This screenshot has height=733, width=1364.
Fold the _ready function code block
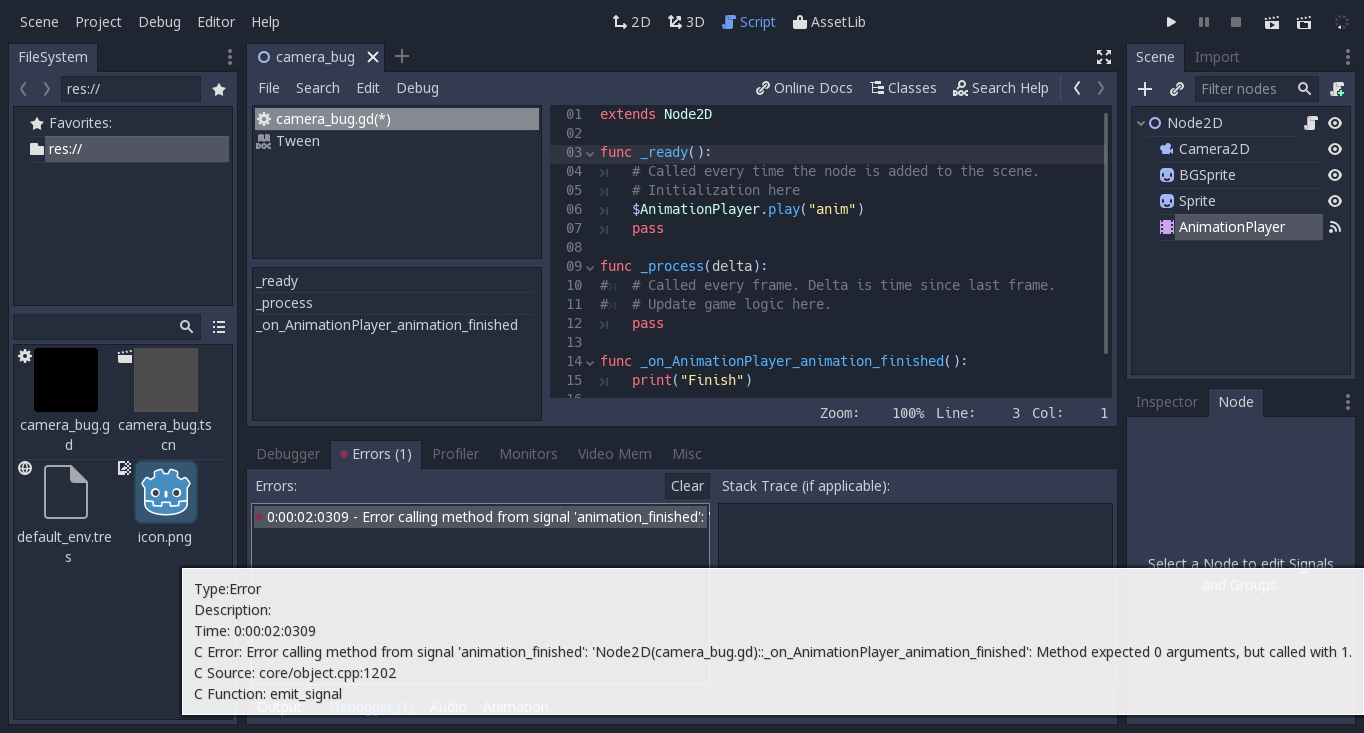pos(589,152)
